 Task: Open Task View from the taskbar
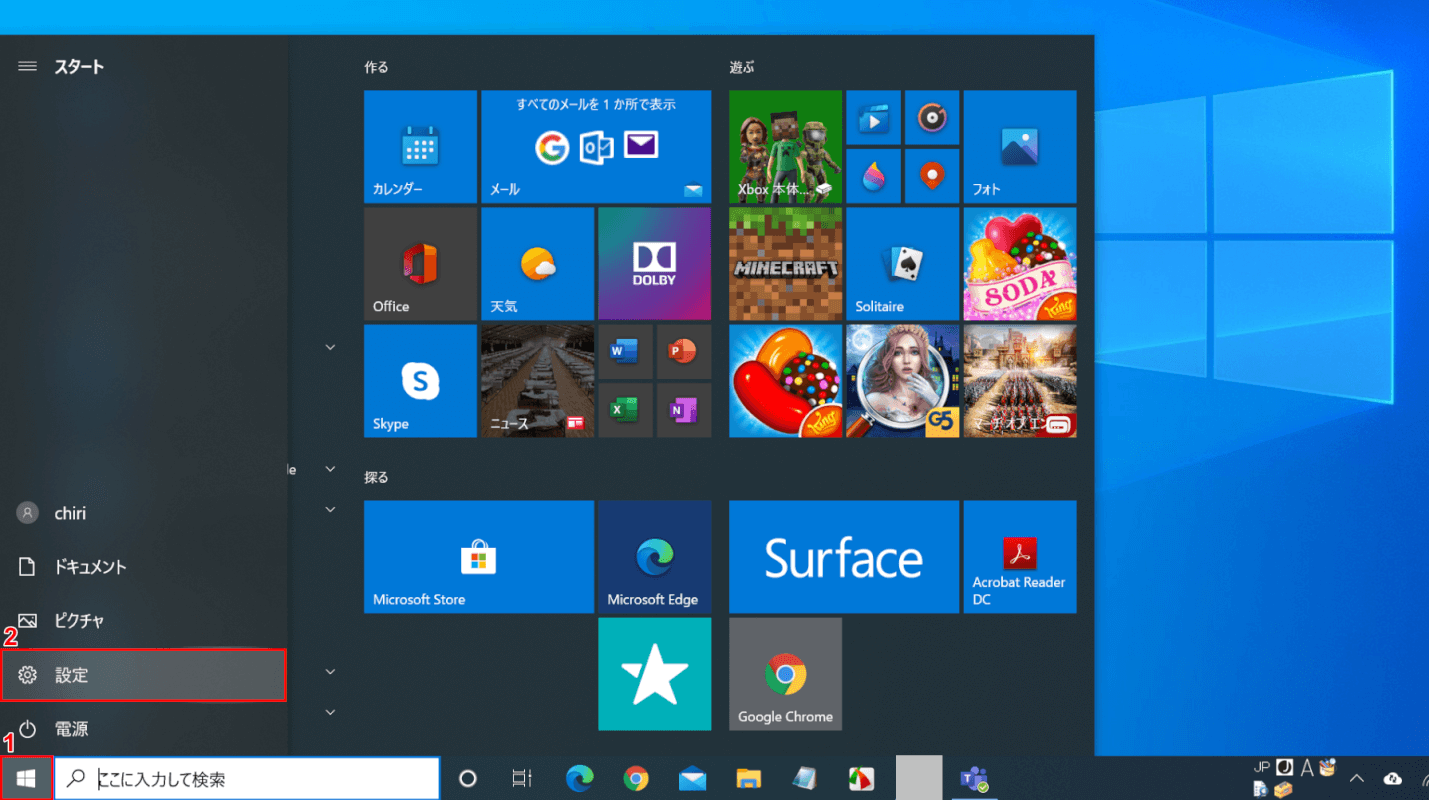(x=521, y=778)
